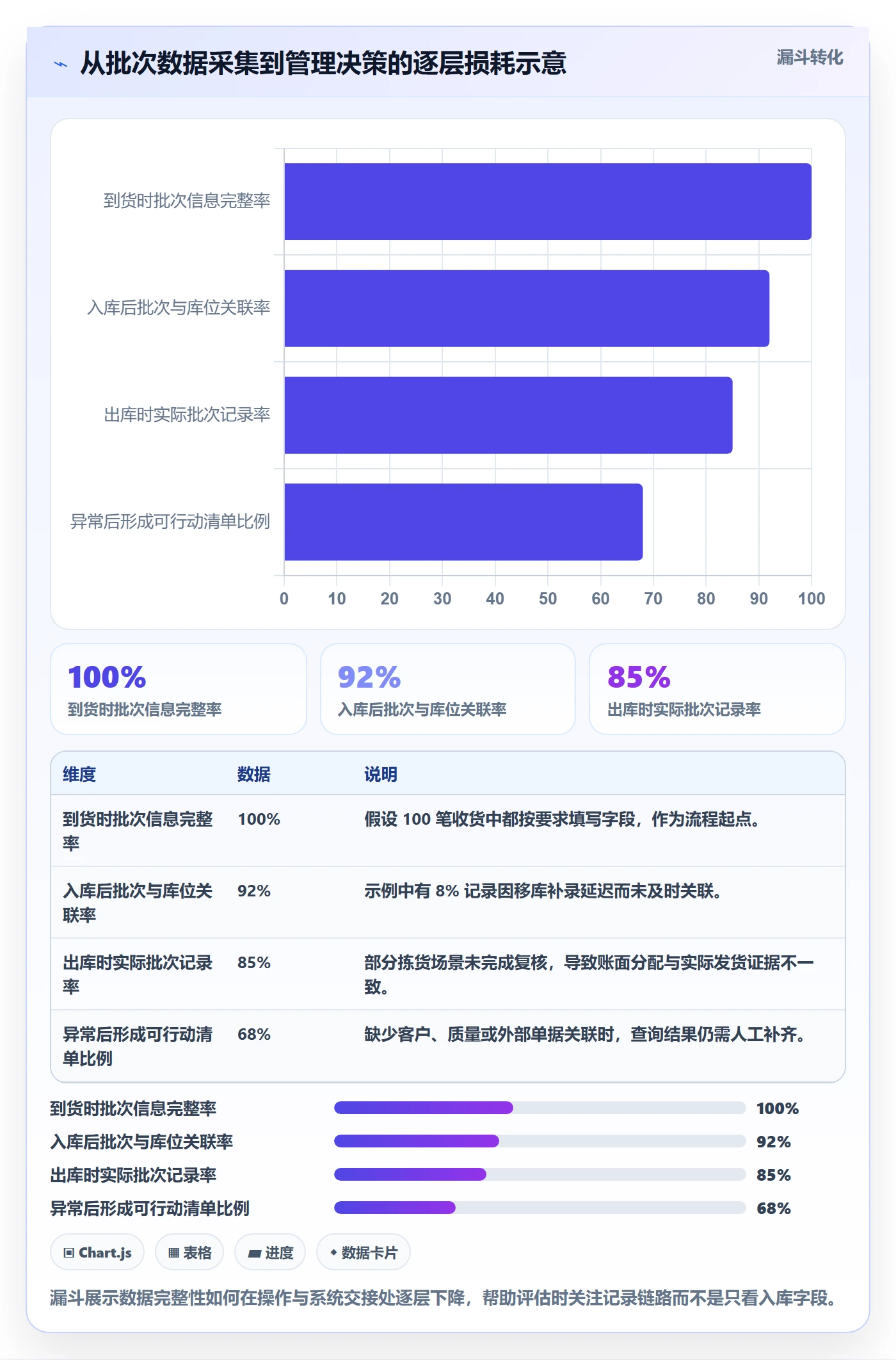This screenshot has height=1360, width=896.
Task: Click the x-axis tick label 100
Action: [x=812, y=599]
